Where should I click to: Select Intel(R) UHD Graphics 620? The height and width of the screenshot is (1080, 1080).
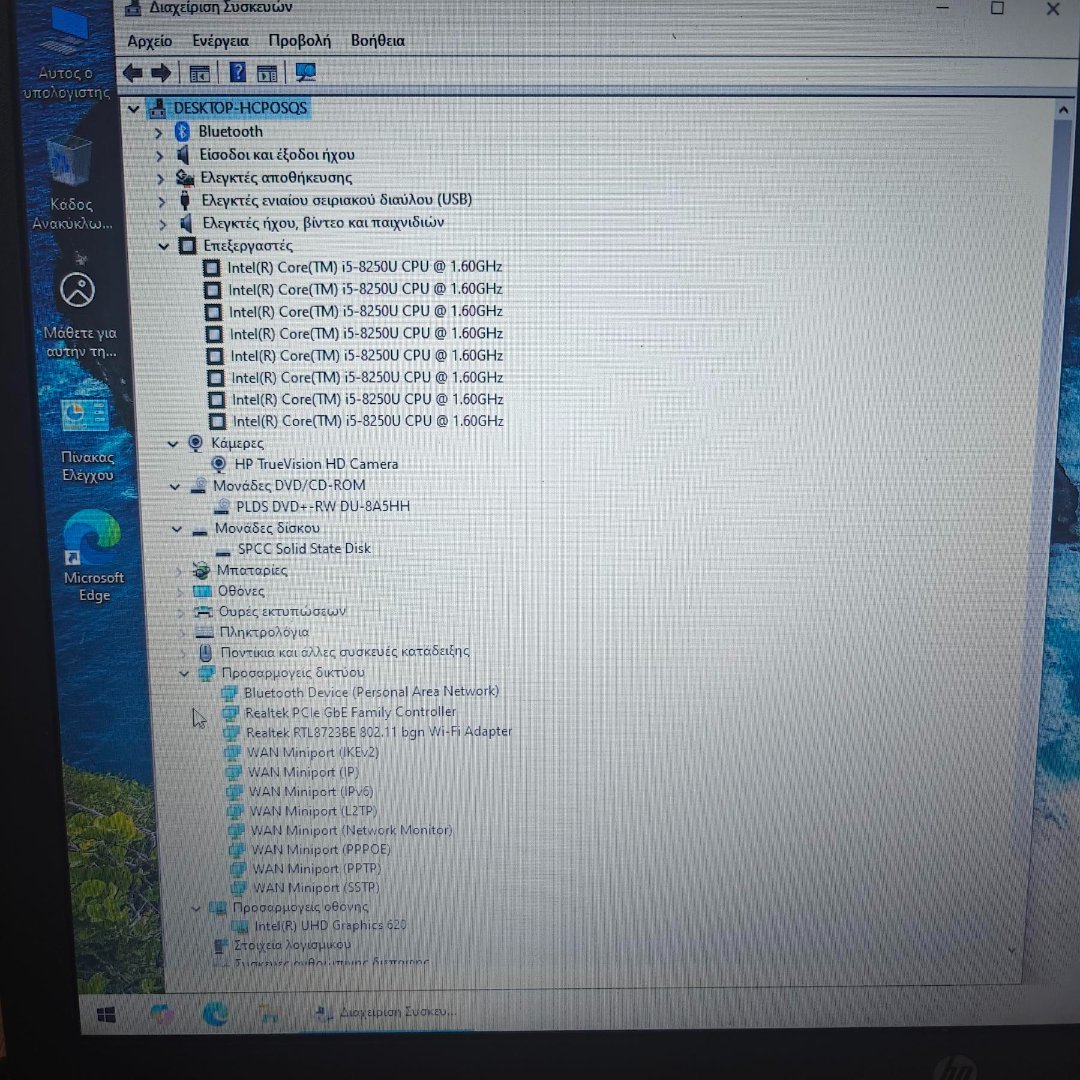331,926
